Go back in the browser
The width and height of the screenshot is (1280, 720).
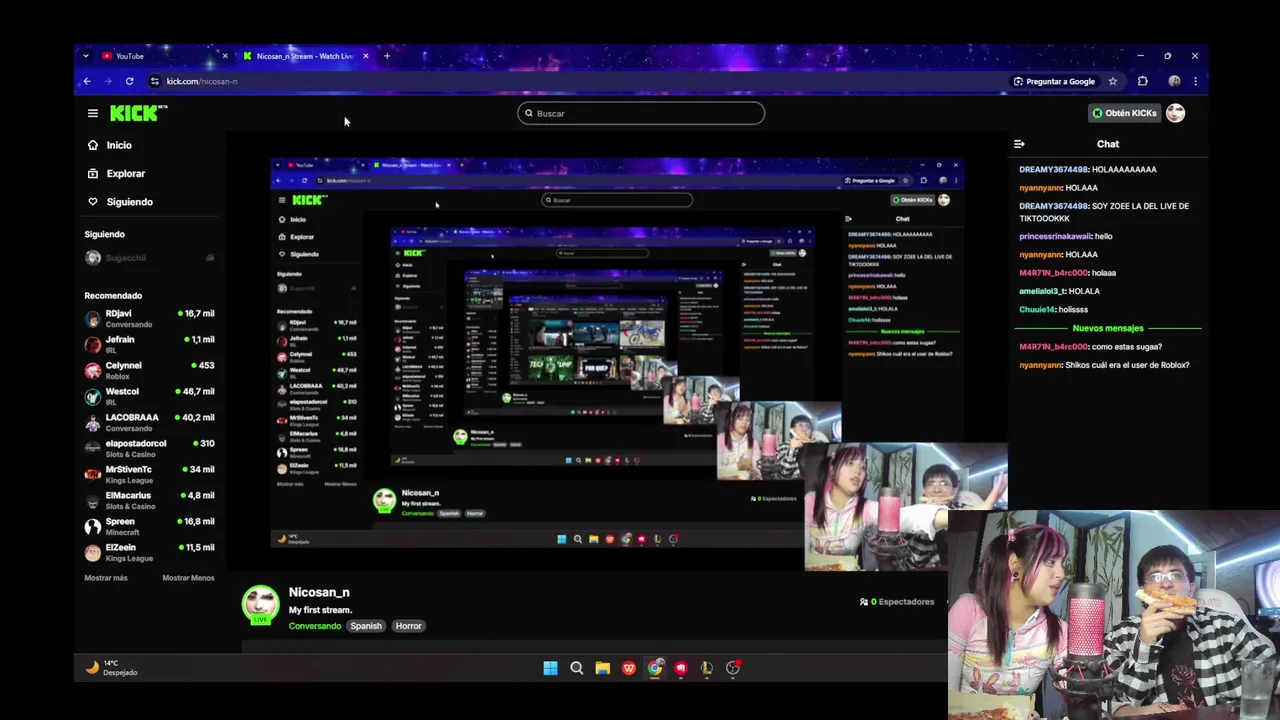pos(87,81)
